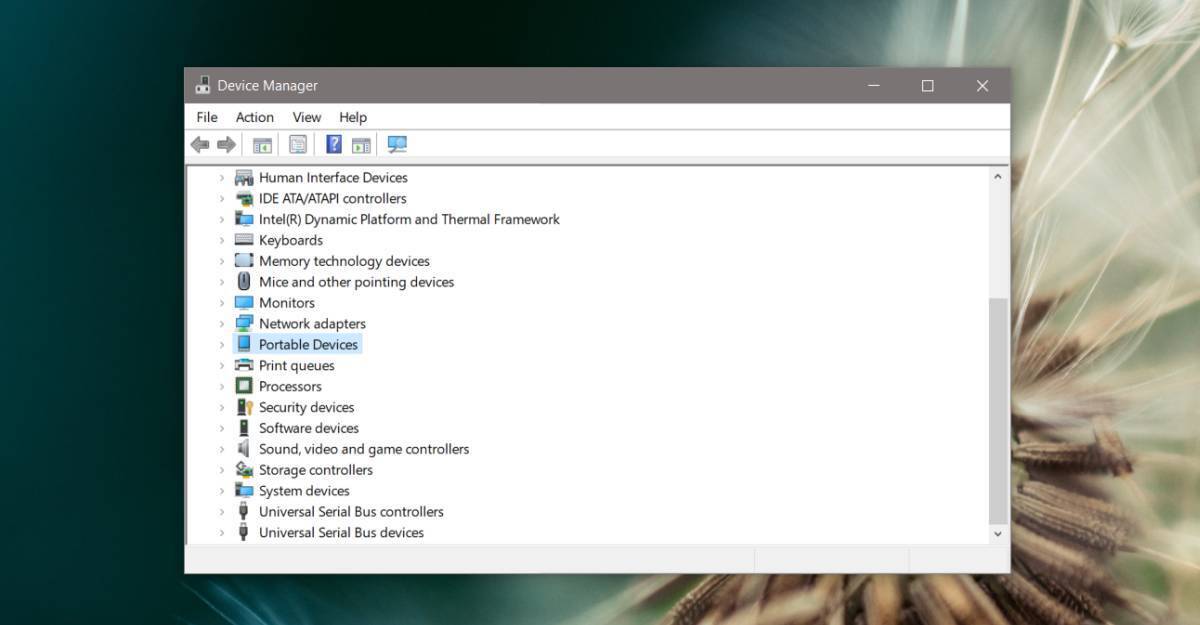This screenshot has height=625, width=1200.
Task: Click the Print queues printer icon
Action: click(244, 365)
